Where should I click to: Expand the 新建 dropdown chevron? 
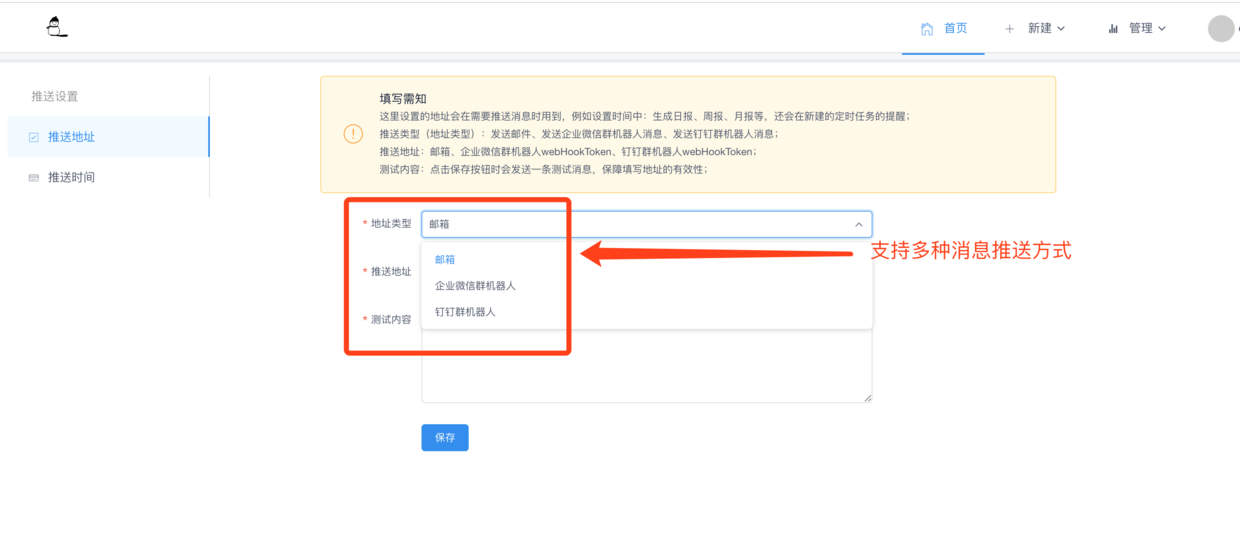(x=1061, y=29)
